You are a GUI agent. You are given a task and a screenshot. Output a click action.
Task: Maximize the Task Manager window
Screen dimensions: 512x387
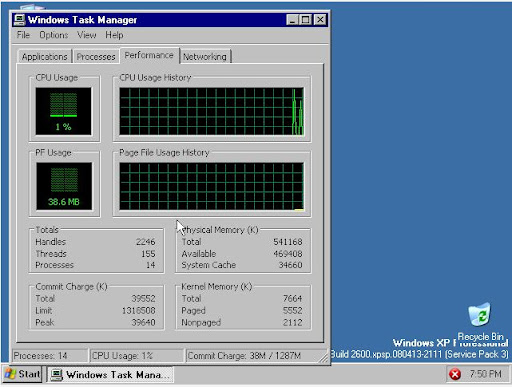[x=305, y=20]
